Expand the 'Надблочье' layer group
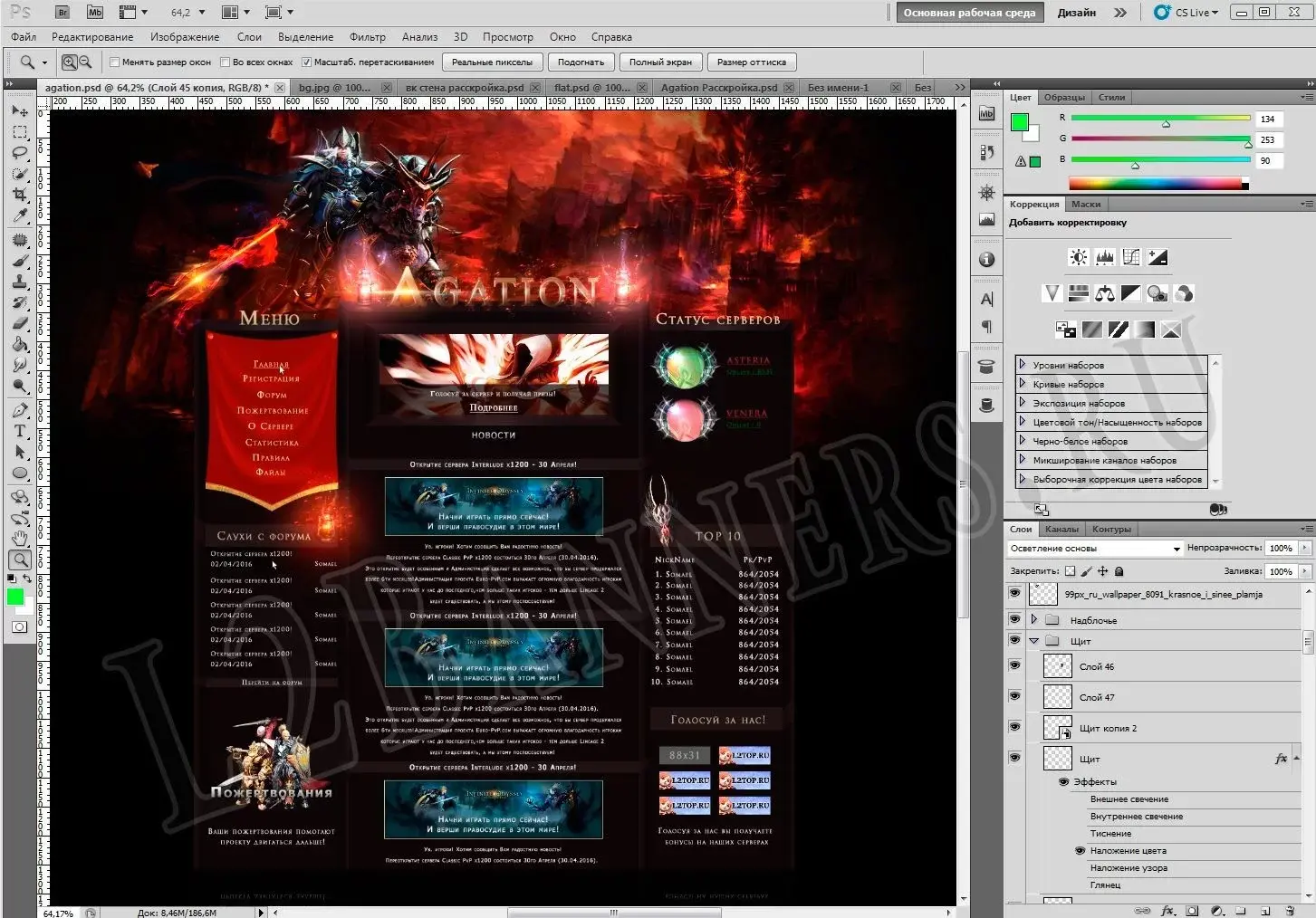Image resolution: width=1316 pixels, height=918 pixels. [x=1034, y=619]
